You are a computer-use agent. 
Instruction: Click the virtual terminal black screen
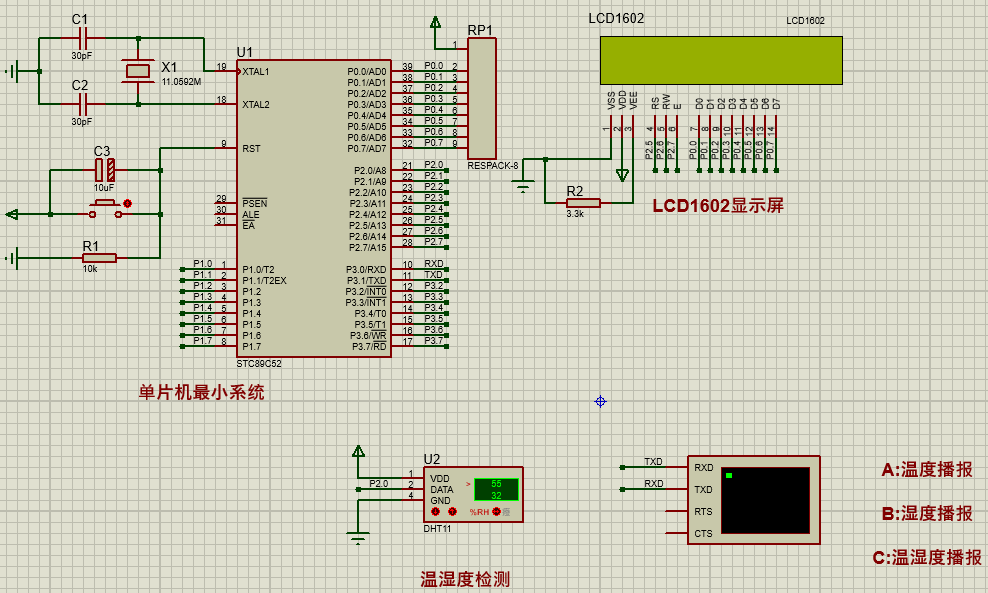coord(765,500)
